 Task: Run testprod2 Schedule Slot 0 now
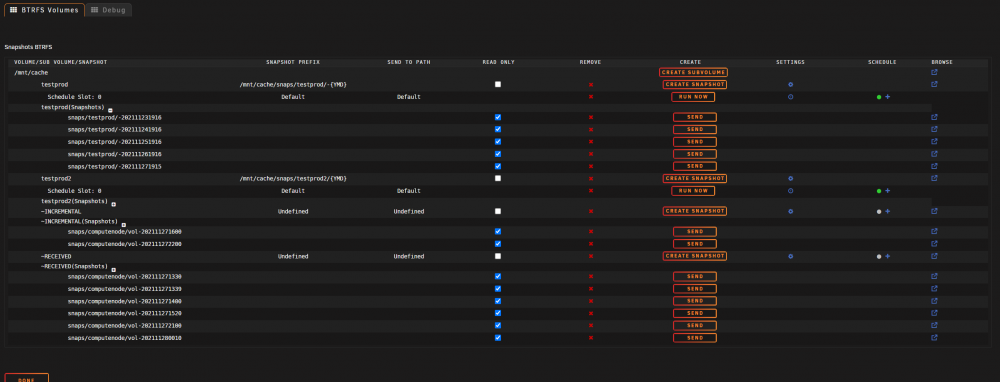693,191
